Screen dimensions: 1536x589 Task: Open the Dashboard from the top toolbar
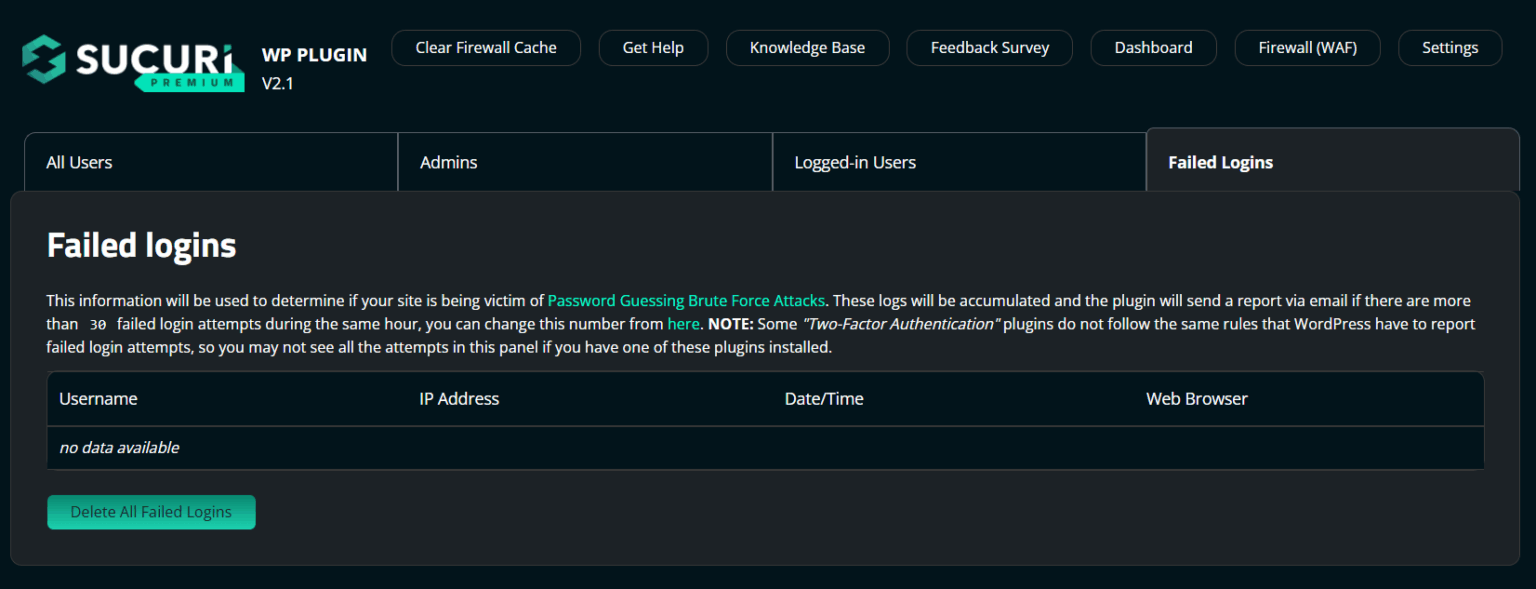point(1153,47)
